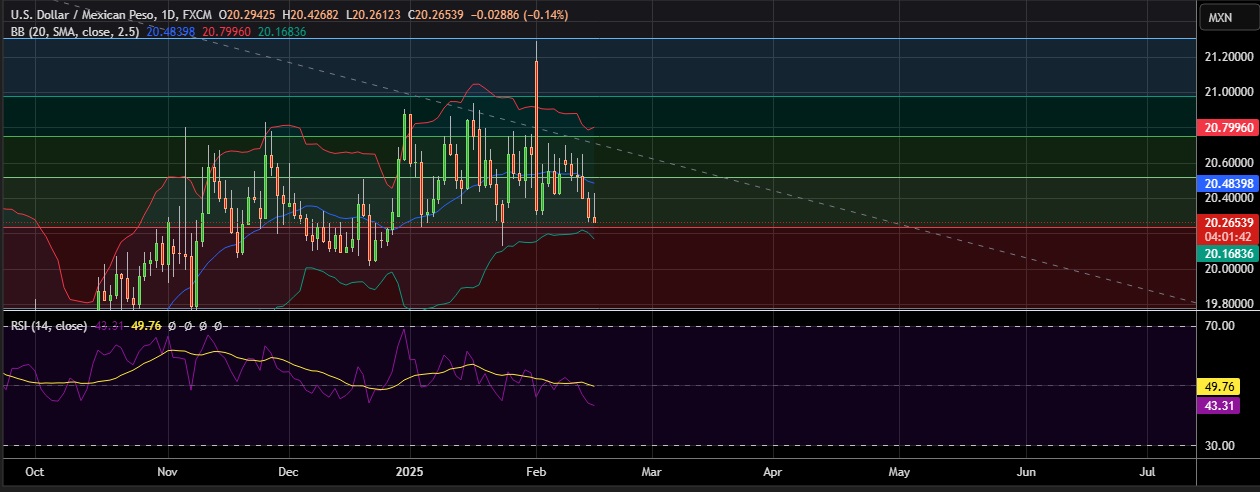1260x492 pixels.
Task: Click the Oct label on time axis
Action: pos(34,470)
